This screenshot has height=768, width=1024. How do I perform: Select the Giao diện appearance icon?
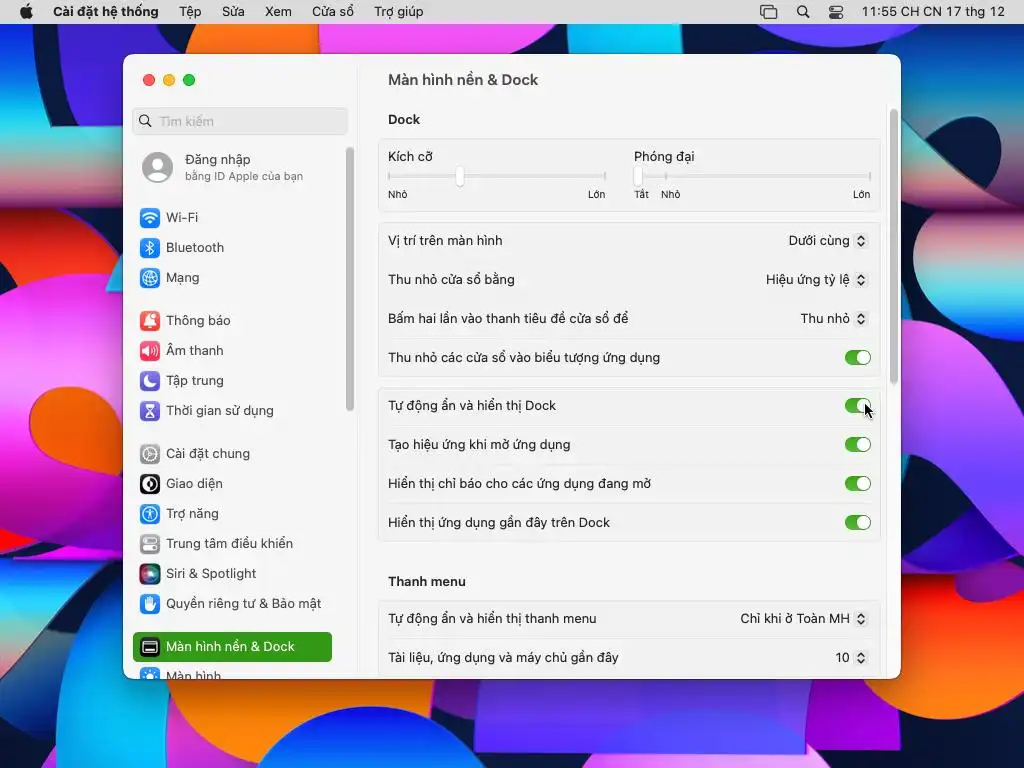click(150, 484)
